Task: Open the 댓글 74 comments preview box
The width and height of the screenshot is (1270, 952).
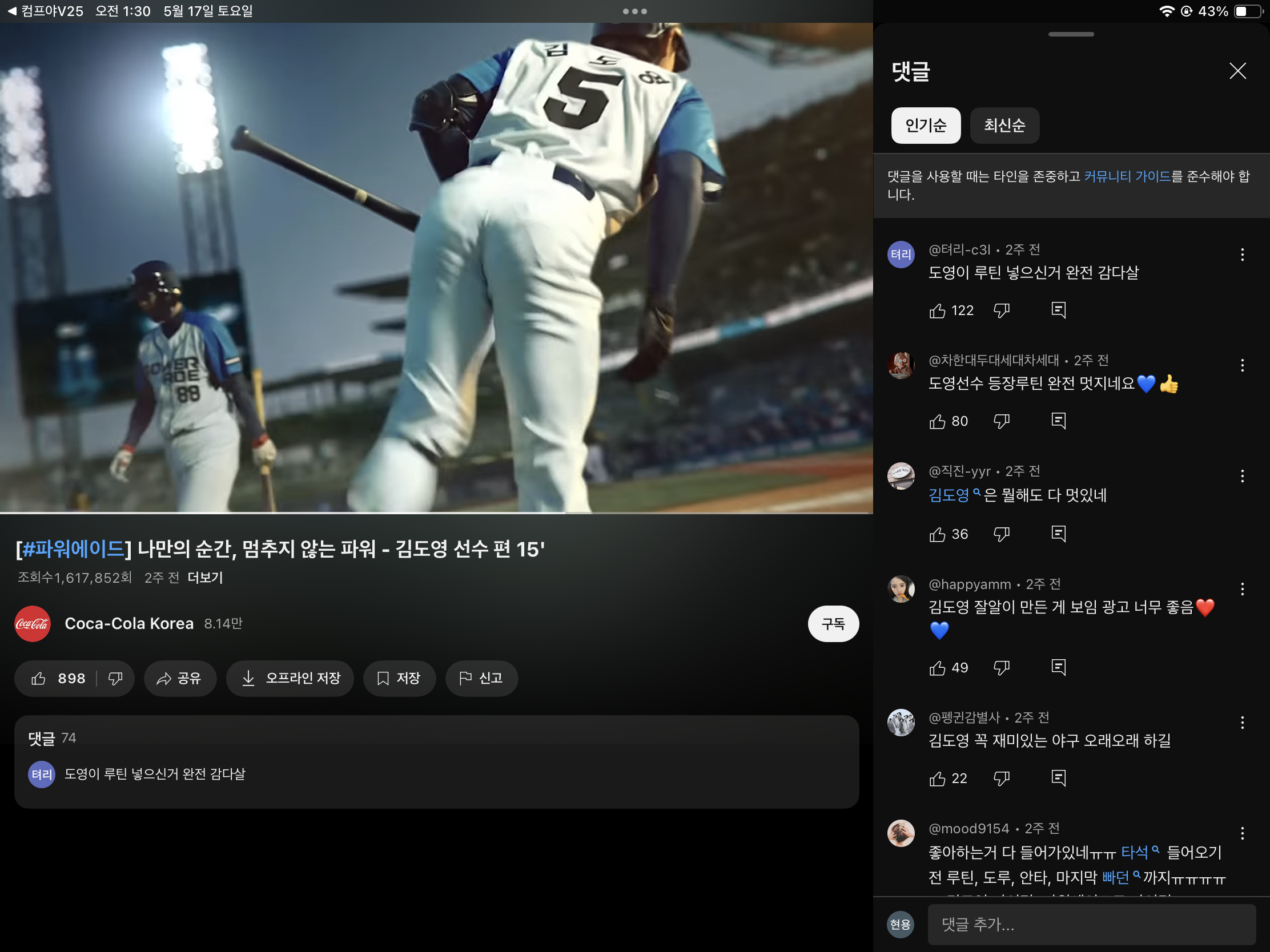Action: coord(436,761)
